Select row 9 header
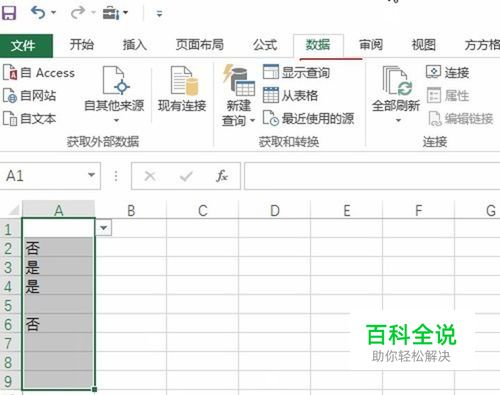Viewport: 500px width, 395px height. (11, 381)
